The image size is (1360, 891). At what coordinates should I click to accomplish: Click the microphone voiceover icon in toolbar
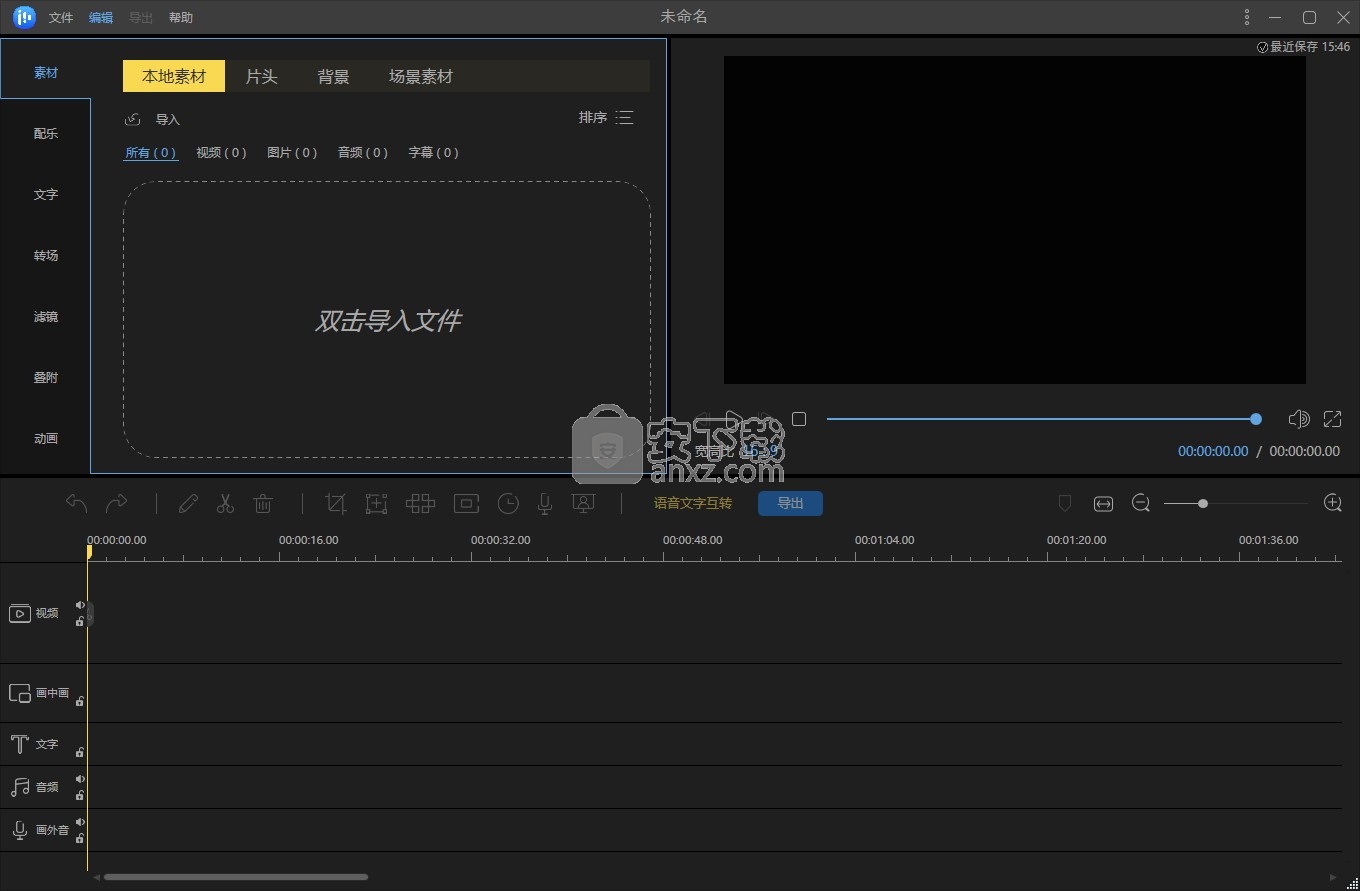(545, 504)
